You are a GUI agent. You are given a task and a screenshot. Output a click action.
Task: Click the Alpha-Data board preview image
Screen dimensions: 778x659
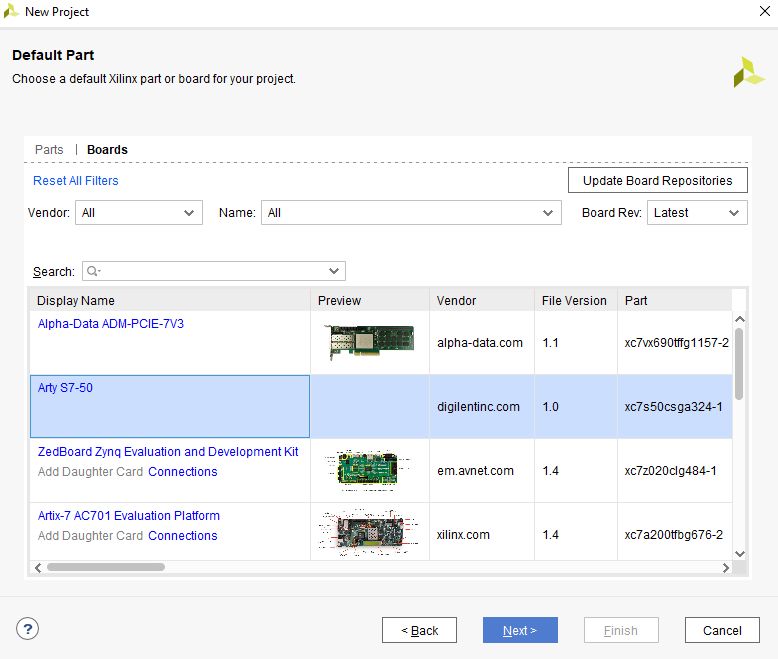click(370, 342)
